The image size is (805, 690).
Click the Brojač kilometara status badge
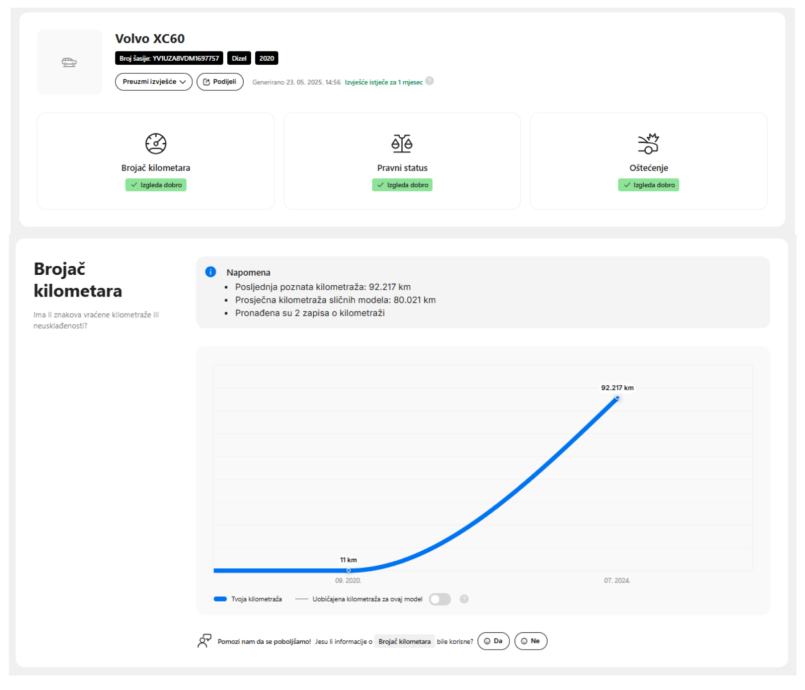(156, 185)
